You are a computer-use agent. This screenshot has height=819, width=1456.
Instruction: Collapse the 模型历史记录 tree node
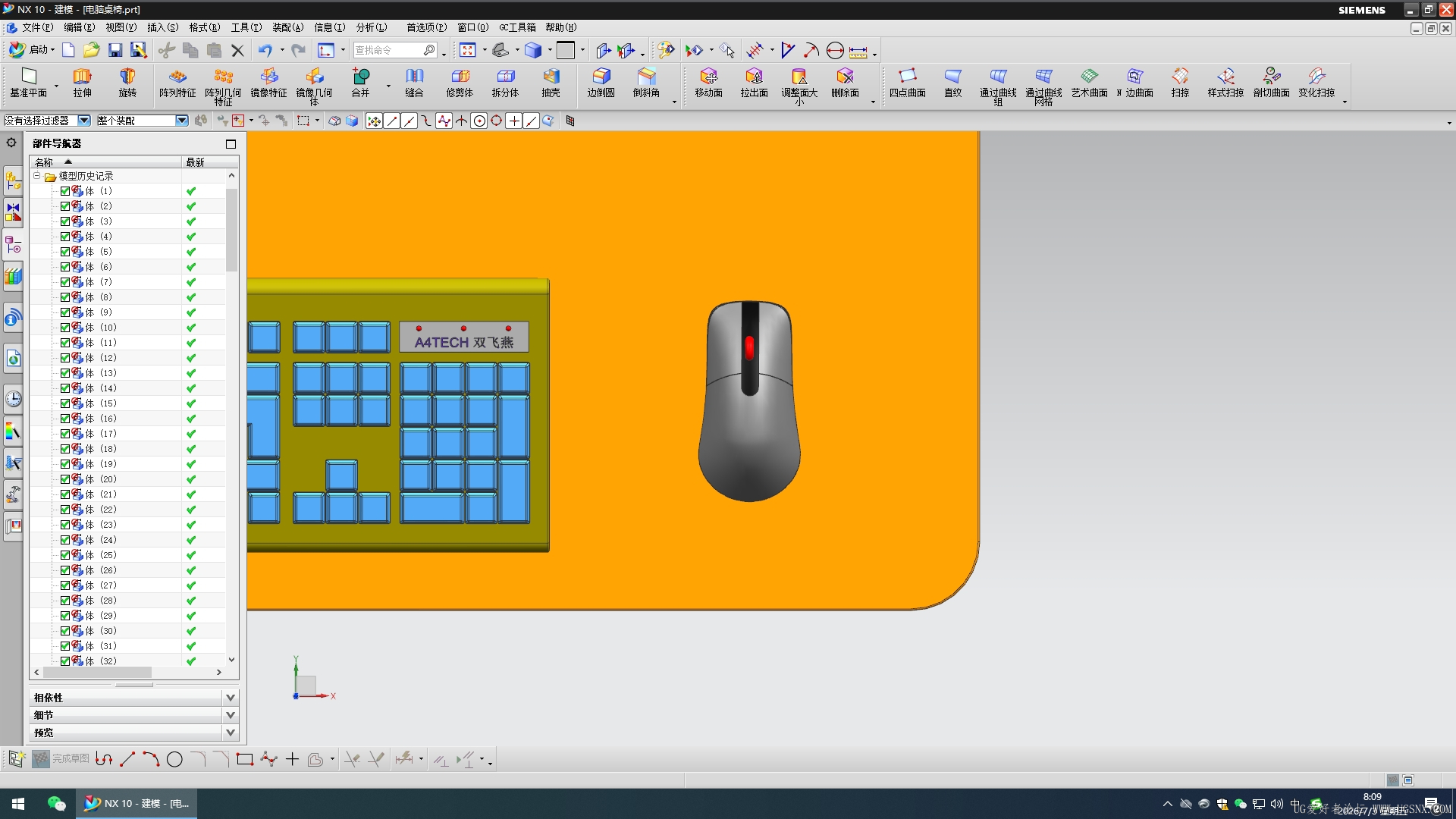tap(36, 176)
